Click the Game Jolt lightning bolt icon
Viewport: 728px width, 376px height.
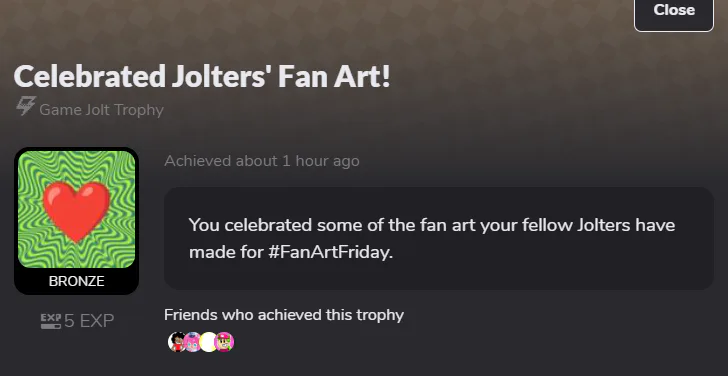pos(26,106)
